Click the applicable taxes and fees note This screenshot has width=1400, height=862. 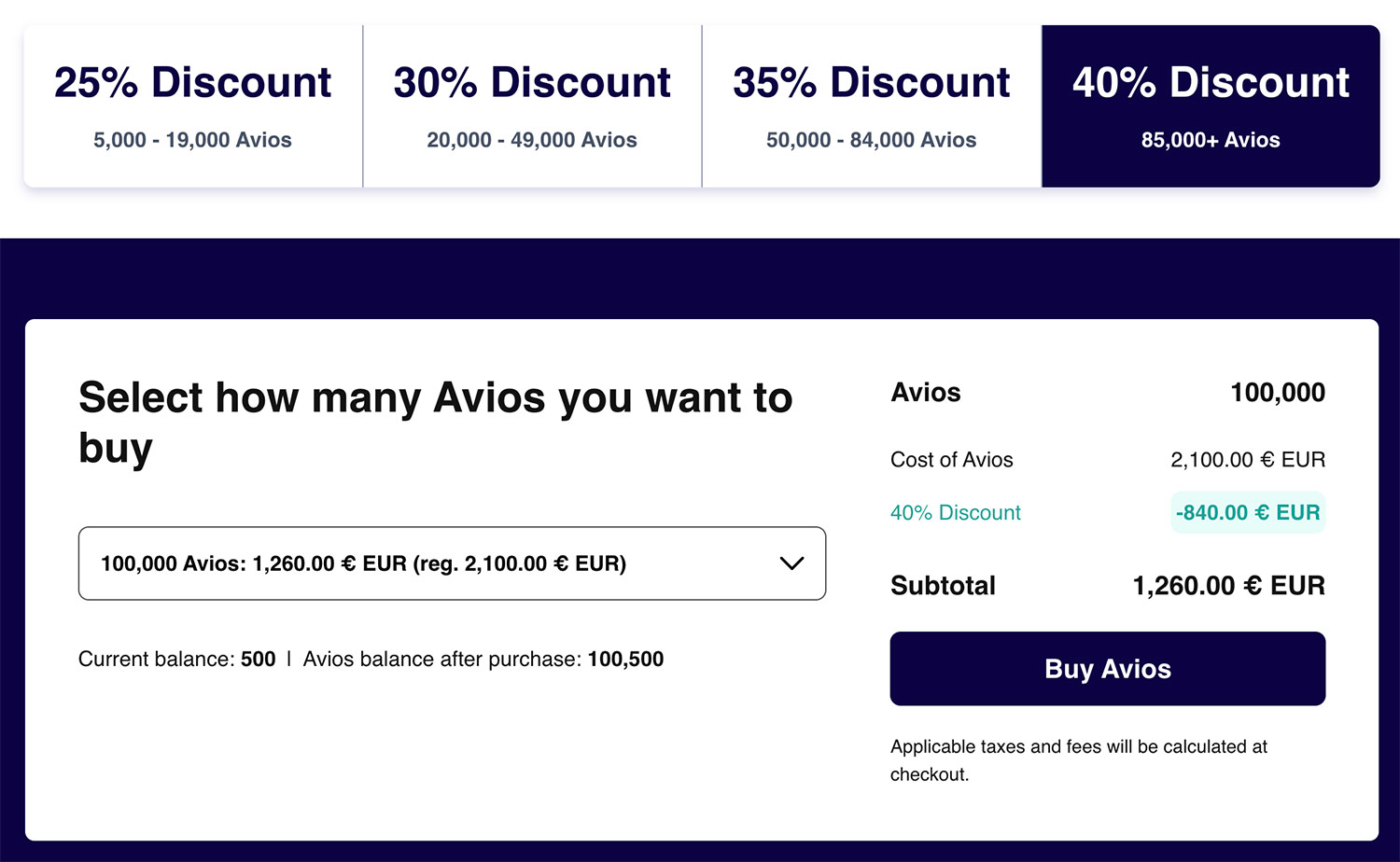click(x=1078, y=760)
